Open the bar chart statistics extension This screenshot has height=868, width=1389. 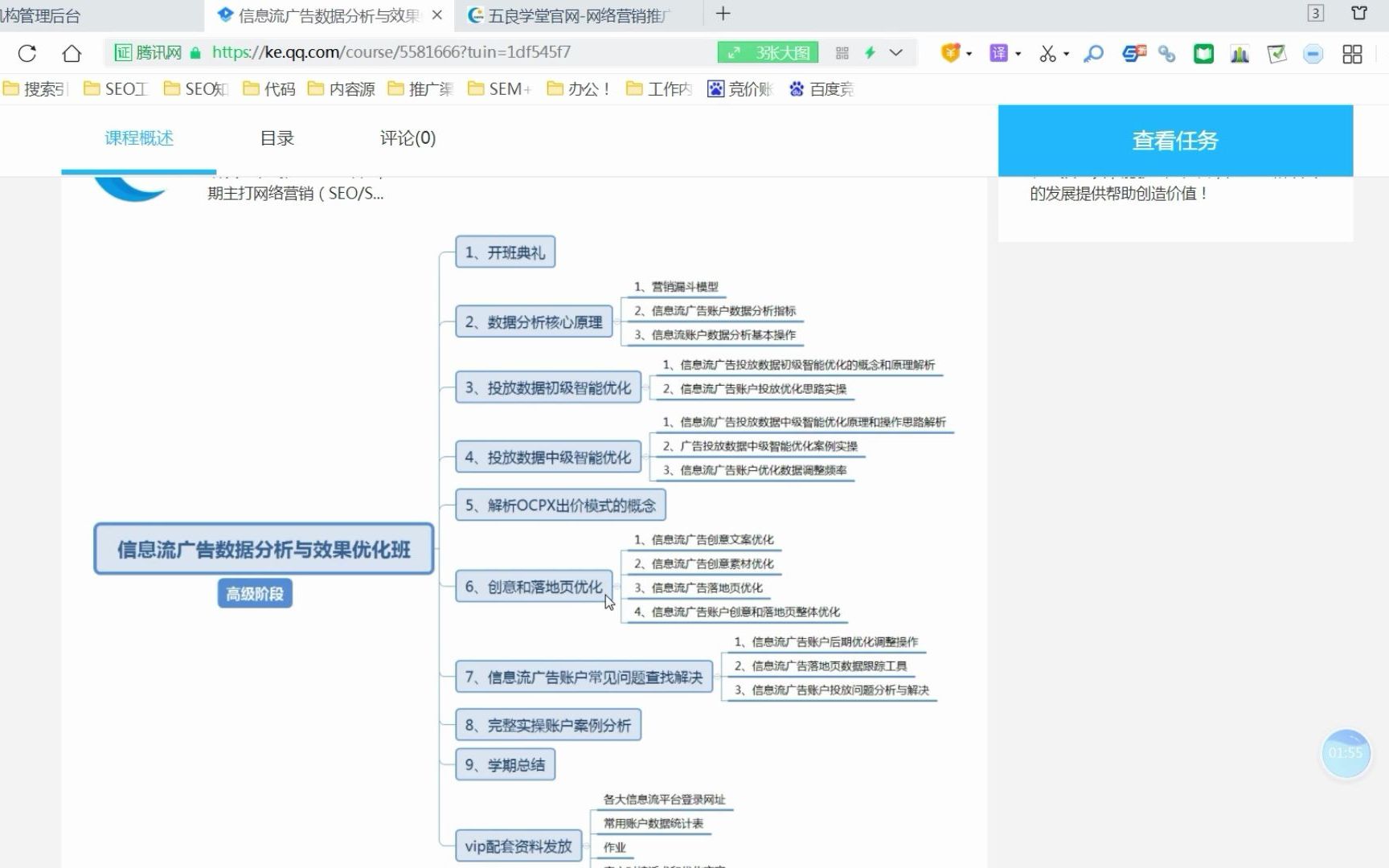[1239, 54]
